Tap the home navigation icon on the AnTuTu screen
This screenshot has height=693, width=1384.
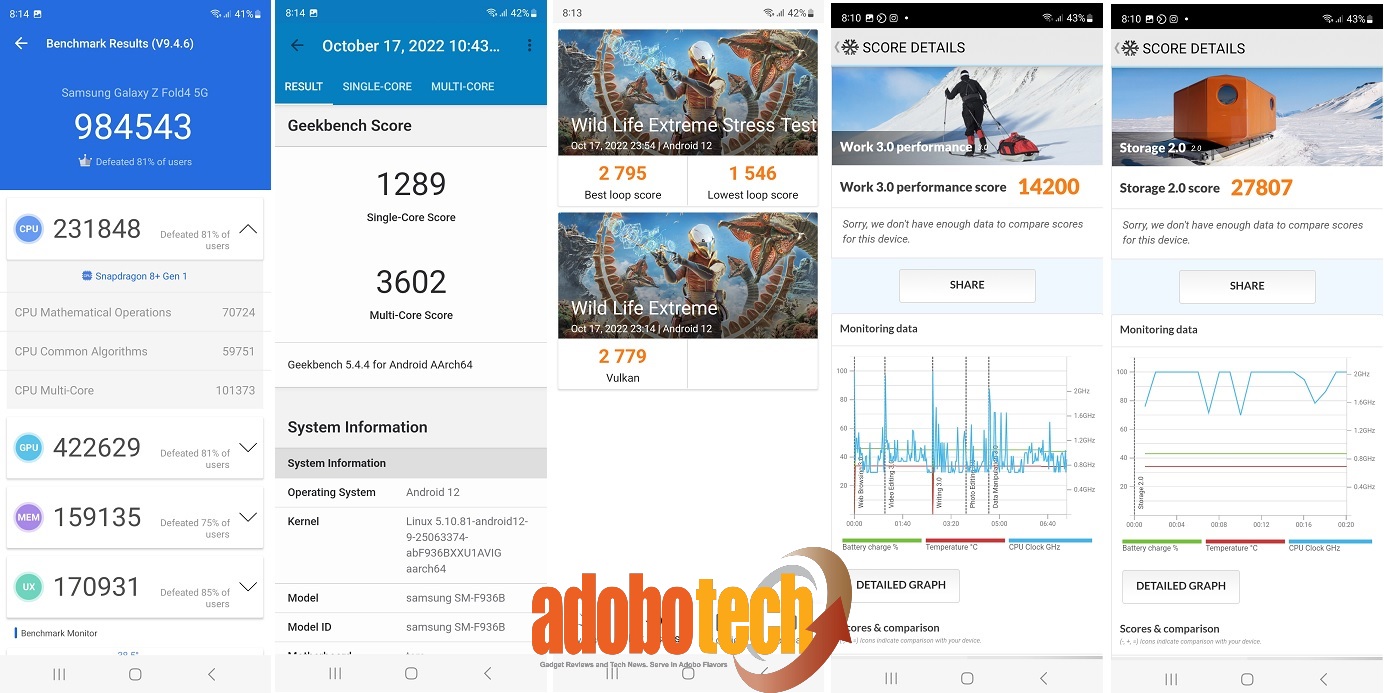pyautogui.click(x=135, y=675)
